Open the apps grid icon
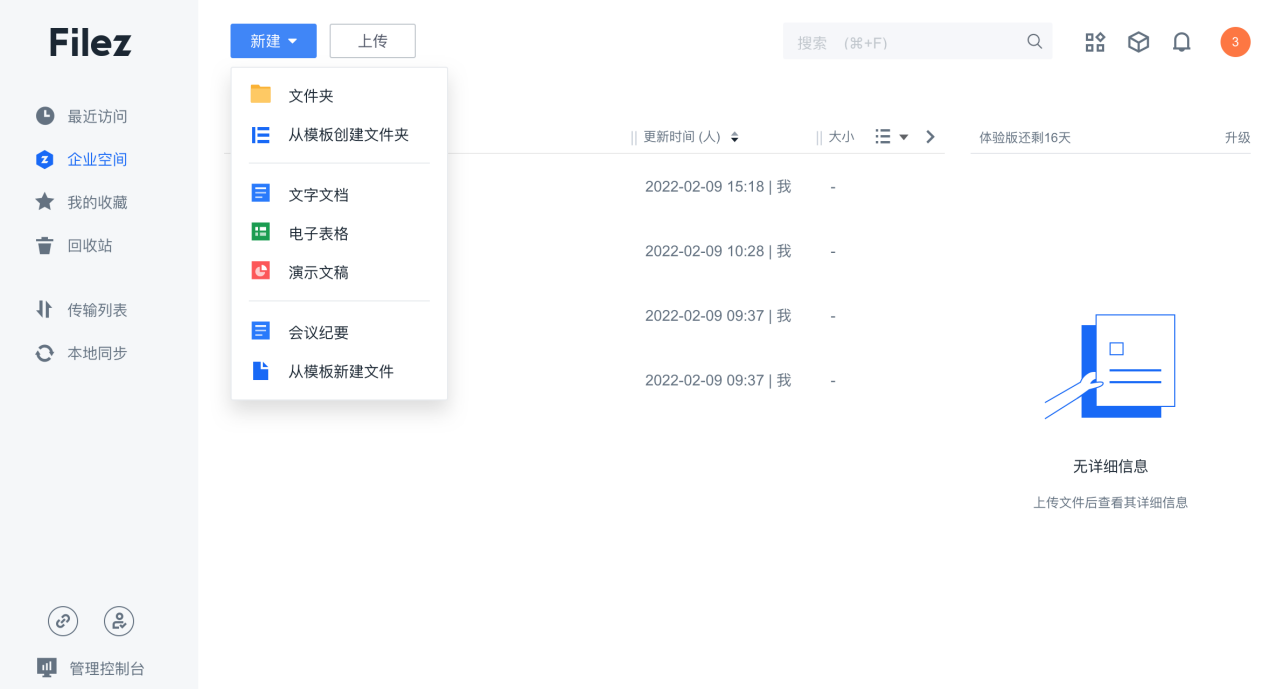 1095,42
